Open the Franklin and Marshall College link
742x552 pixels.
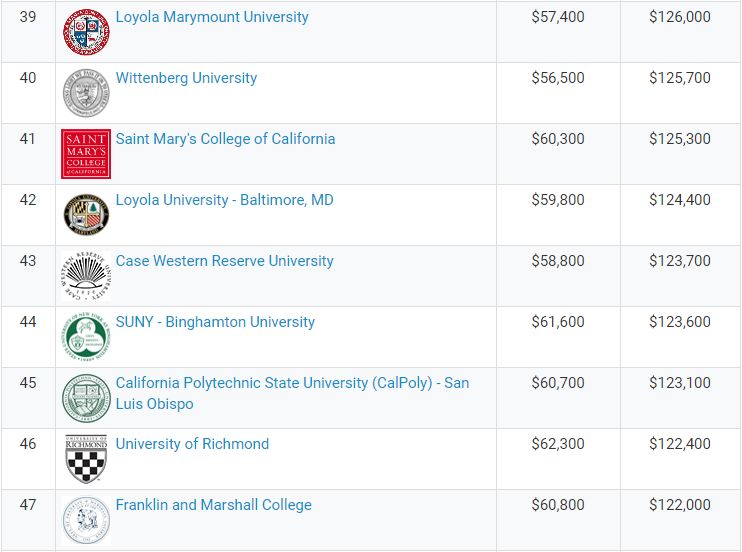point(214,505)
